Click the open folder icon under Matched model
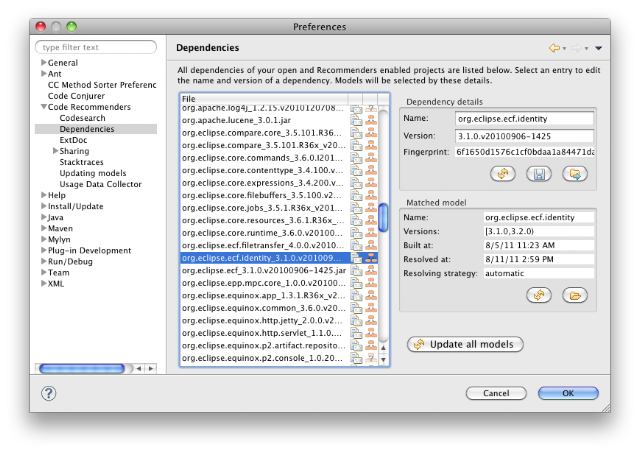Image resolution: width=640 pixels, height=453 pixels. 575,295
